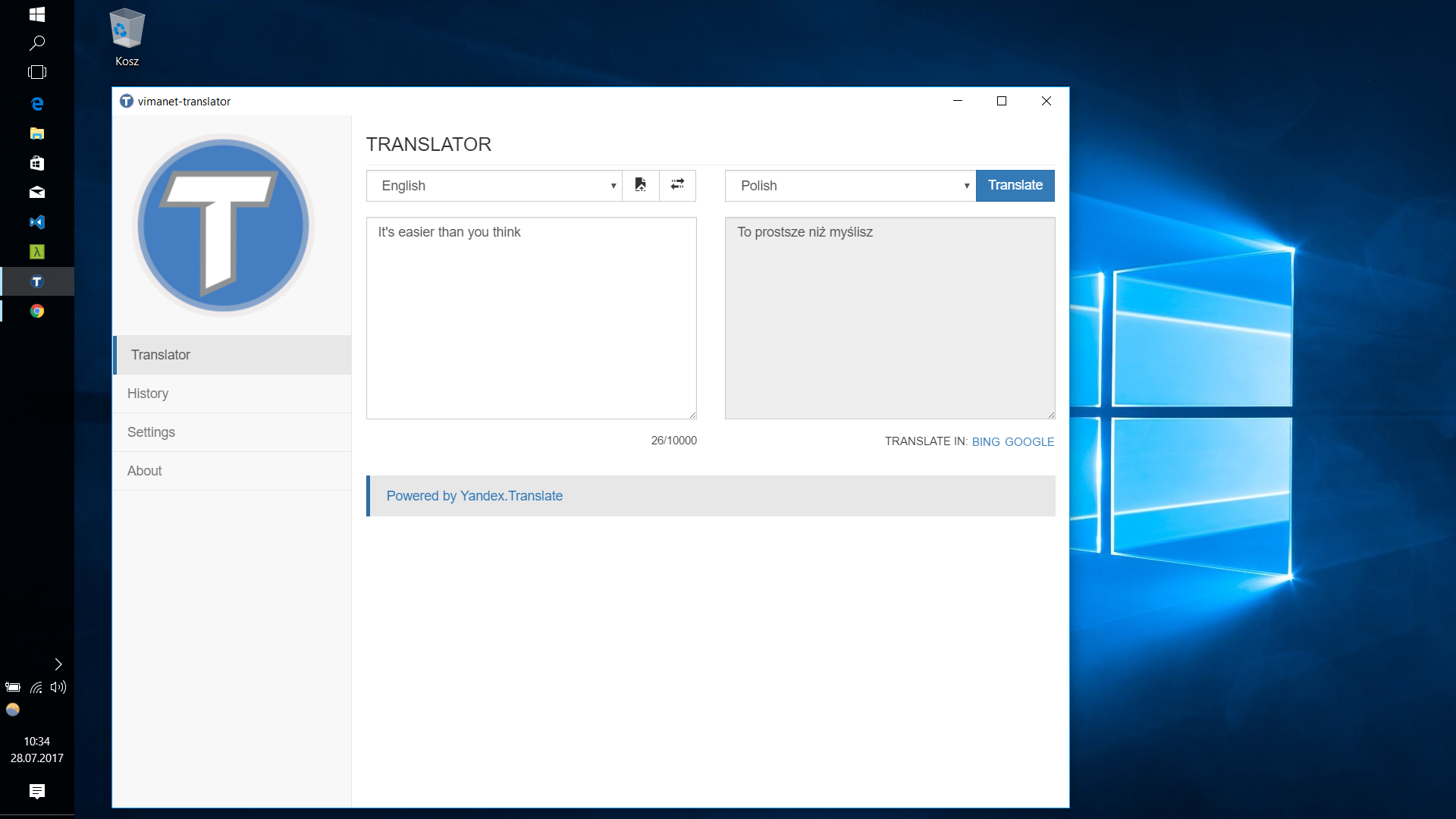This screenshot has height=819, width=1456.
Task: Open the Edge browser taskbar icon
Action: point(36,103)
